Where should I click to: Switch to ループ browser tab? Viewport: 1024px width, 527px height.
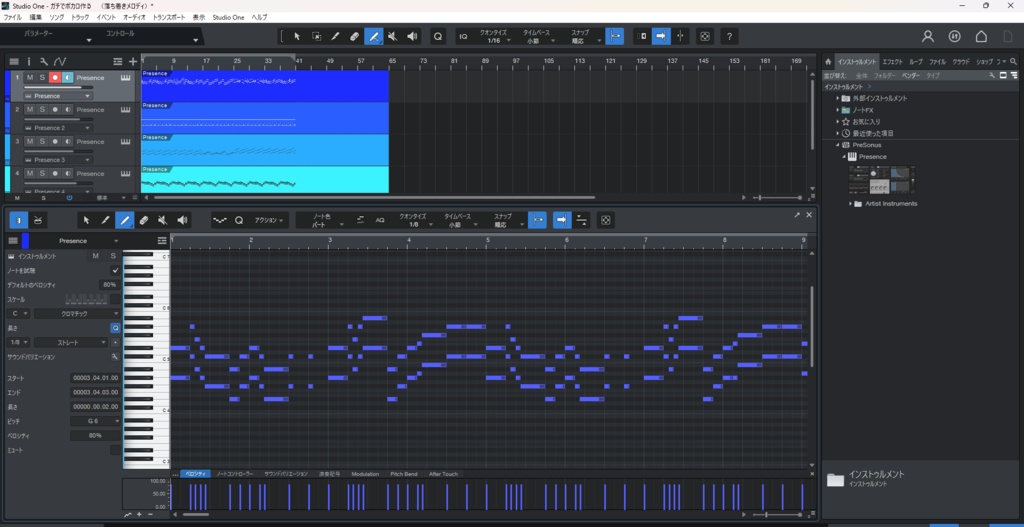pos(916,61)
